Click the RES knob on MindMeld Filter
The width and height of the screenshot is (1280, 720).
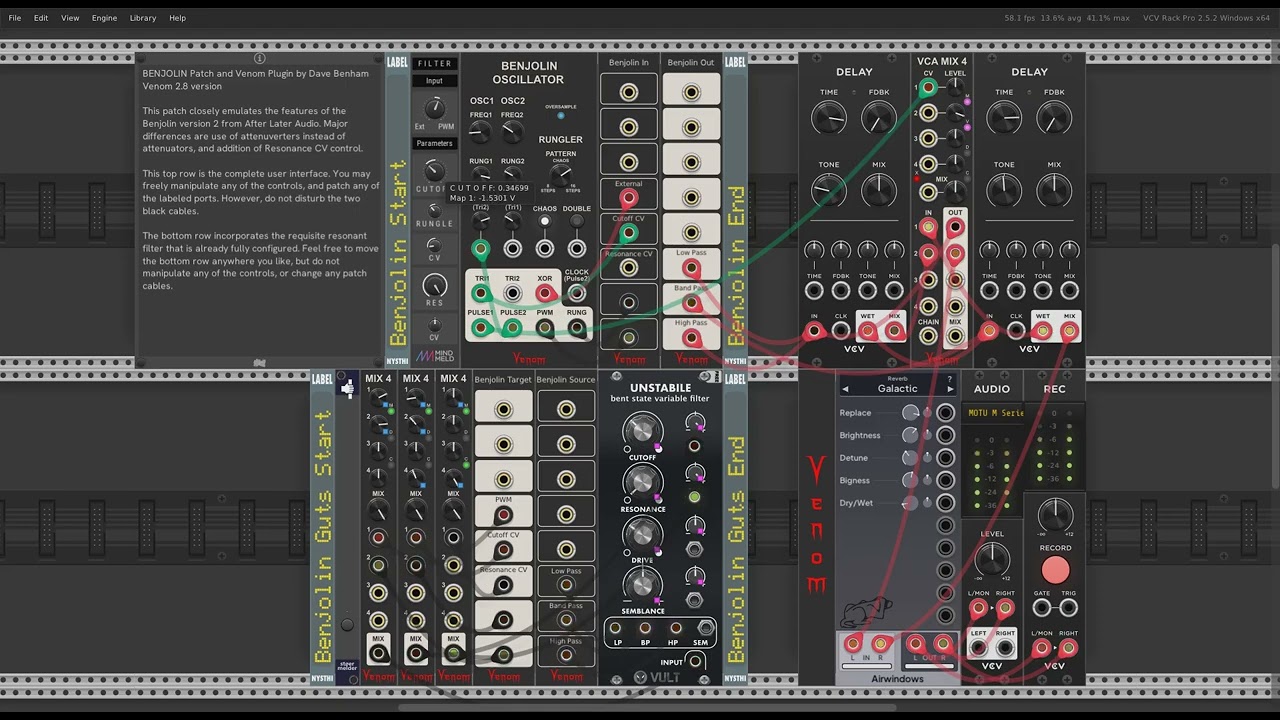(434, 287)
